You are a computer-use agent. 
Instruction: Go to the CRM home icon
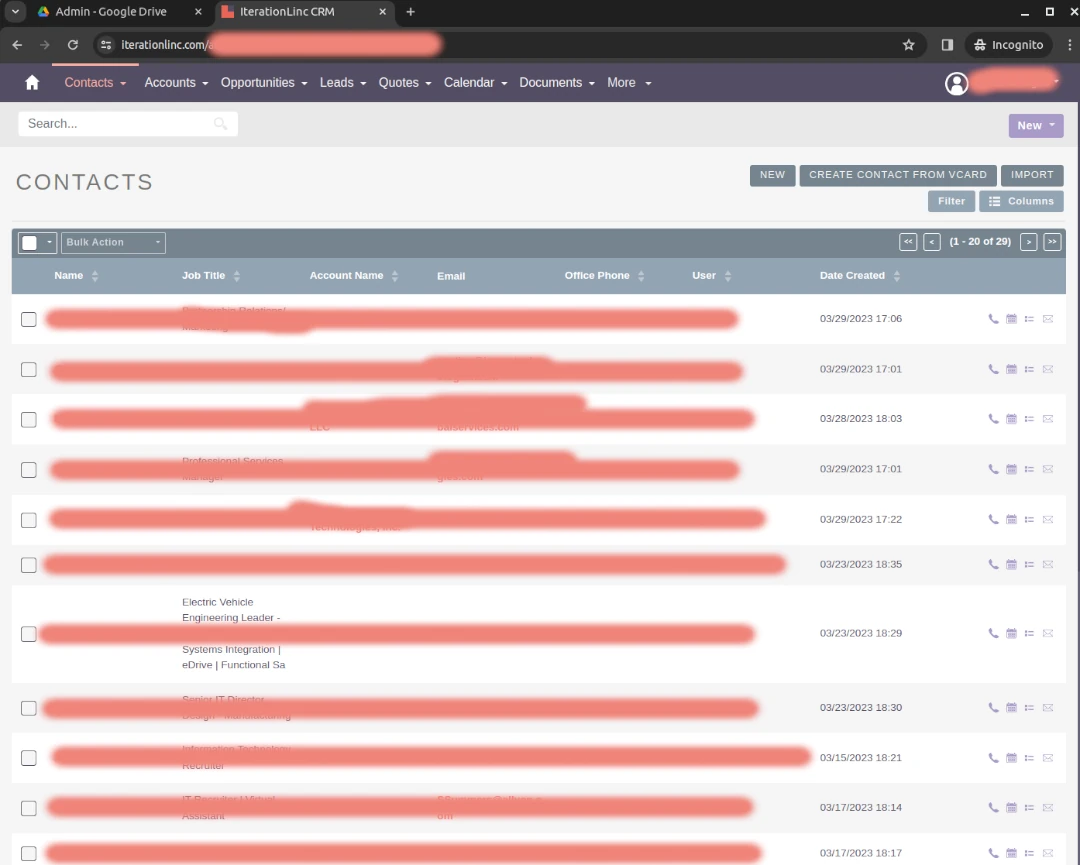[x=32, y=83]
